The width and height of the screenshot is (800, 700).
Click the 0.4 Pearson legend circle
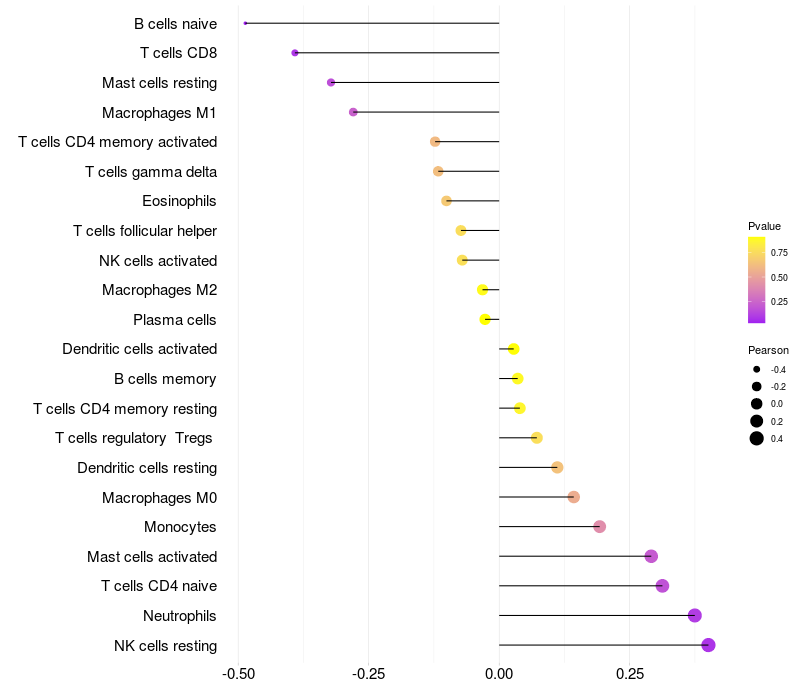(757, 438)
